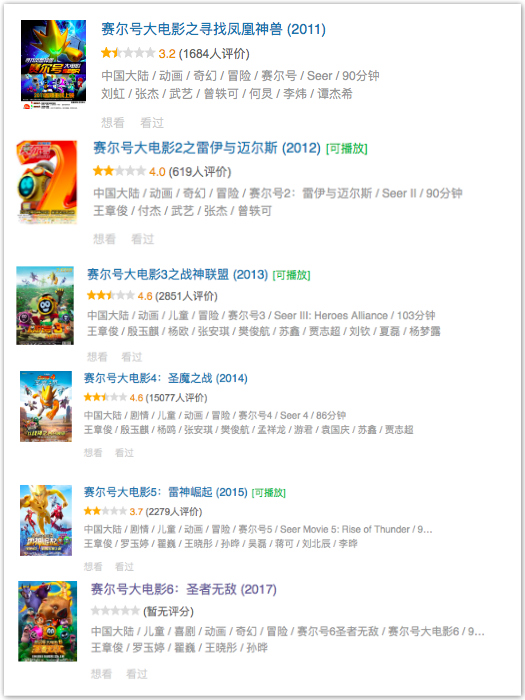This screenshot has height=700, width=525.
Task: Click the poster thumbnail of 圣者无敌
Action: coord(47,621)
